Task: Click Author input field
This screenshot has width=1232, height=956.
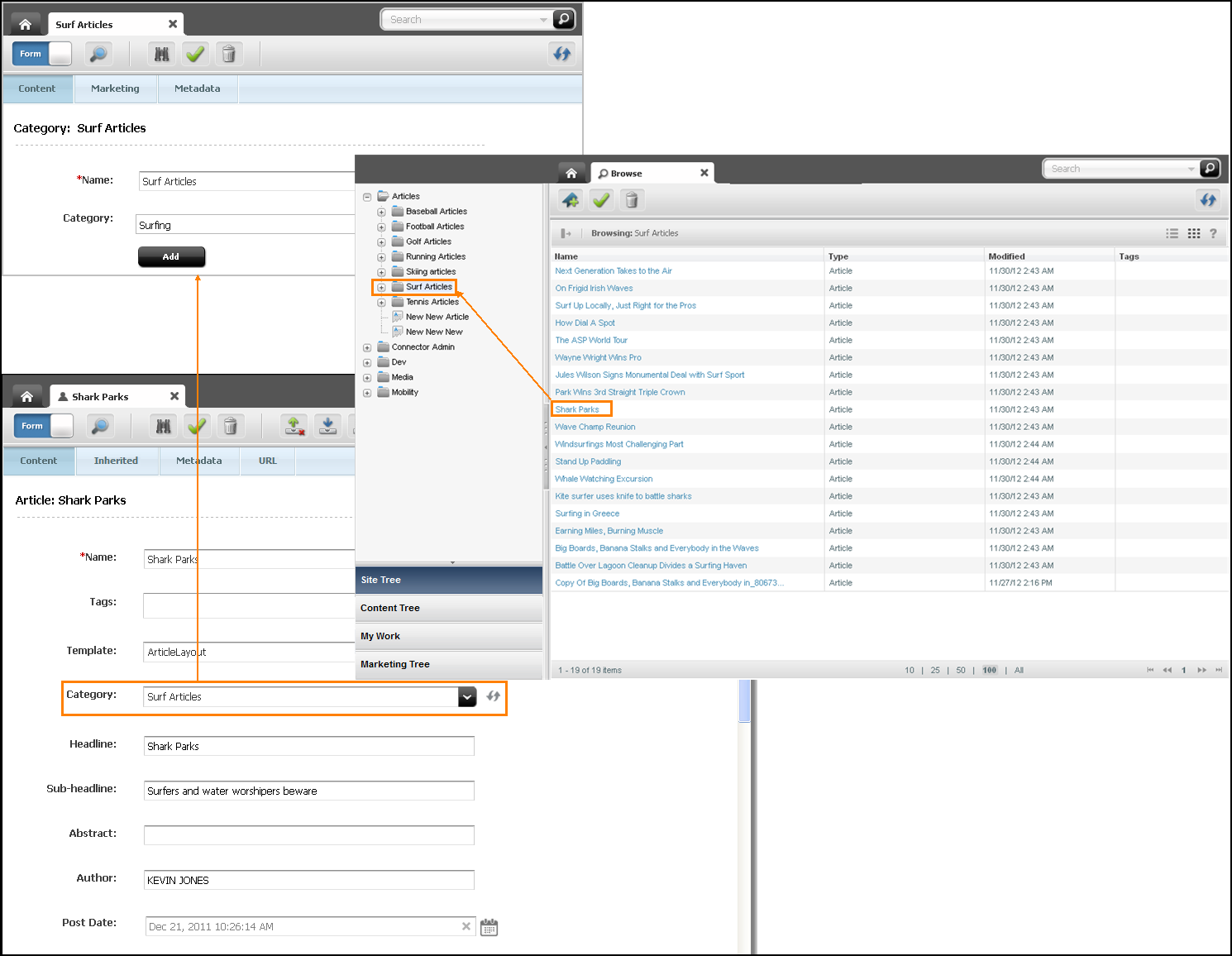Action: tap(309, 880)
